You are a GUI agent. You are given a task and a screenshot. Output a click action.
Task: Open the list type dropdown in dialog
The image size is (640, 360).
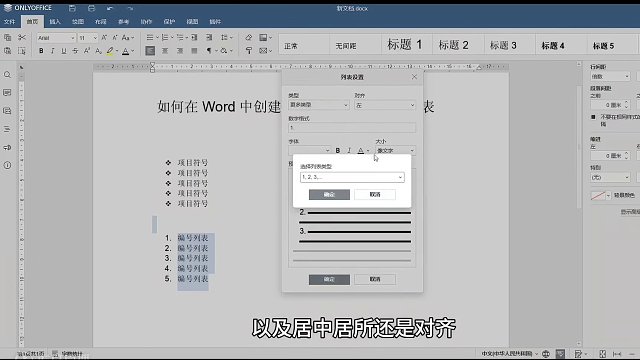point(319,105)
